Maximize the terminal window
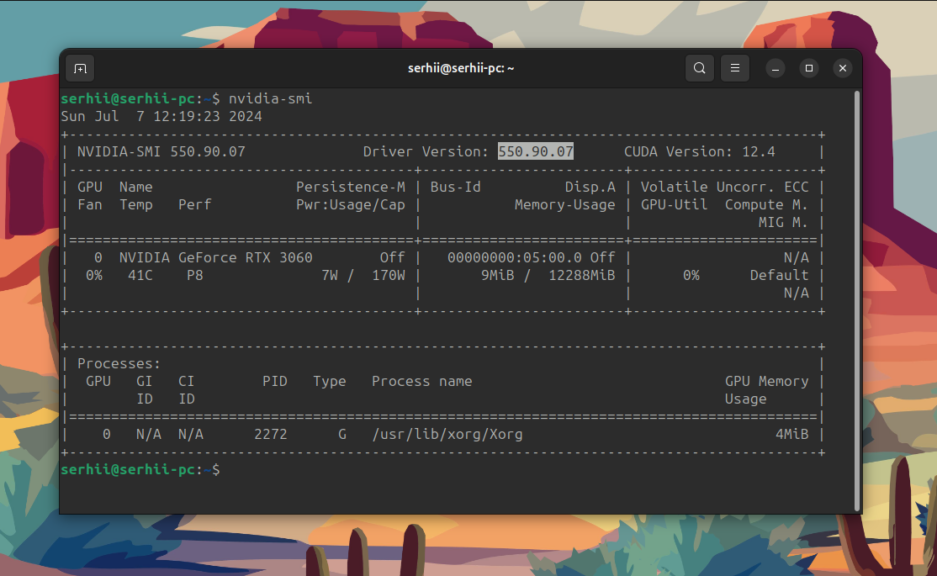 tap(809, 68)
